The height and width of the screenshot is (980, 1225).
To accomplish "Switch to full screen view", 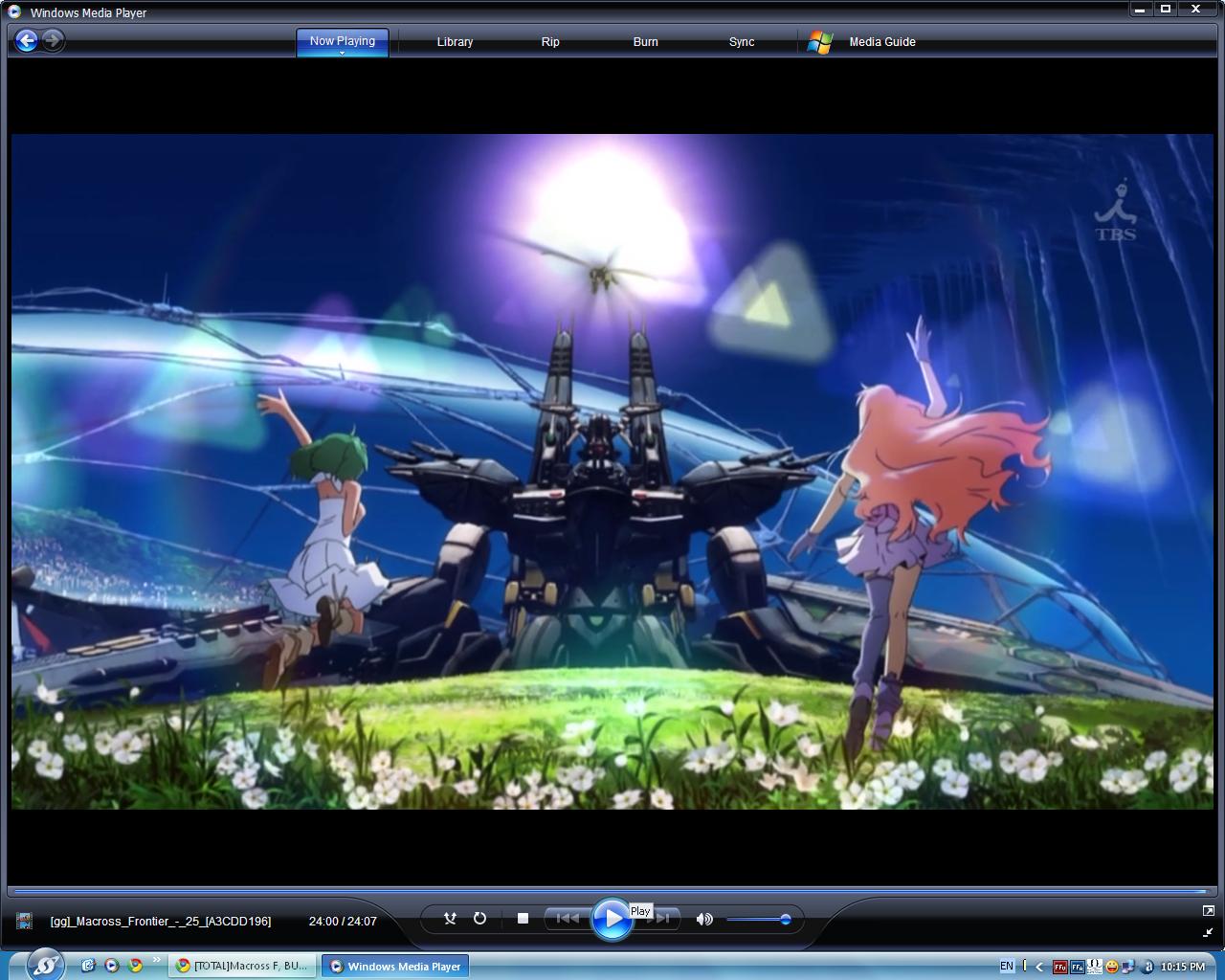I will pyautogui.click(x=1208, y=910).
